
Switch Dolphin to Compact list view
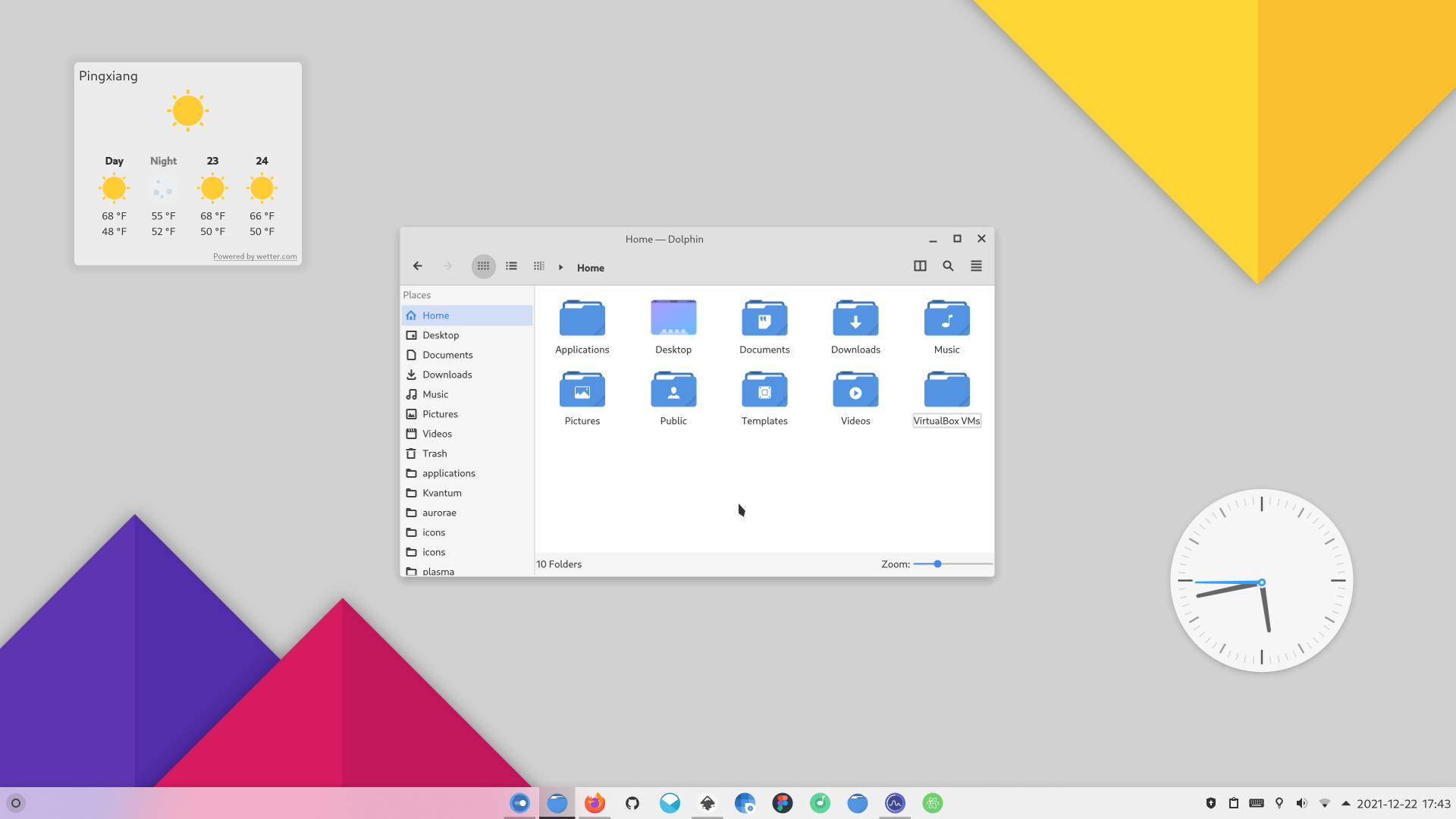(511, 266)
